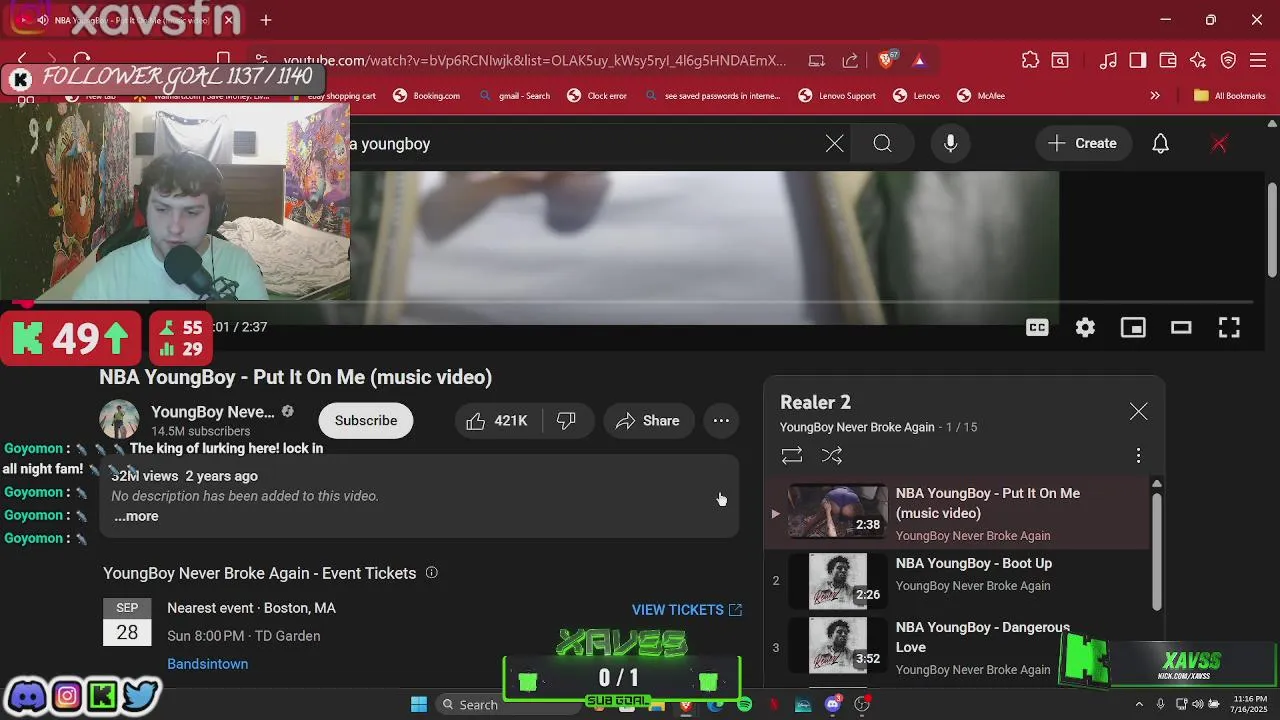
Task: Toggle playlist shuffle
Action: 831,456
